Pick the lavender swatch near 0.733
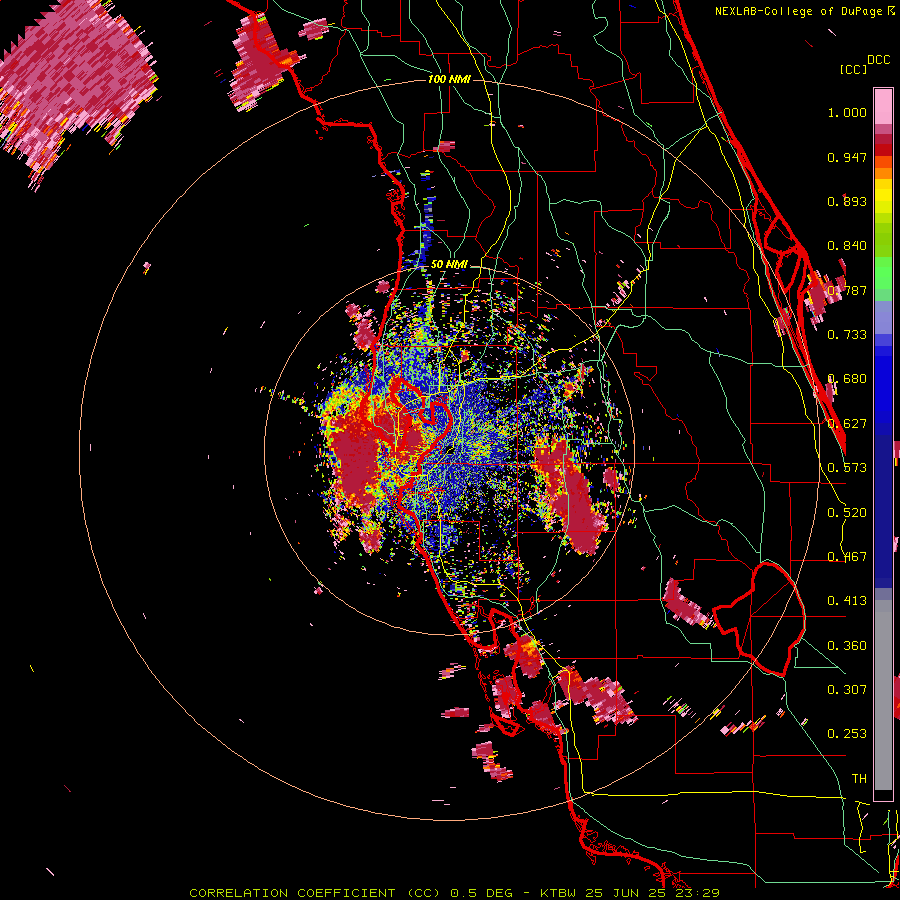 click(883, 323)
